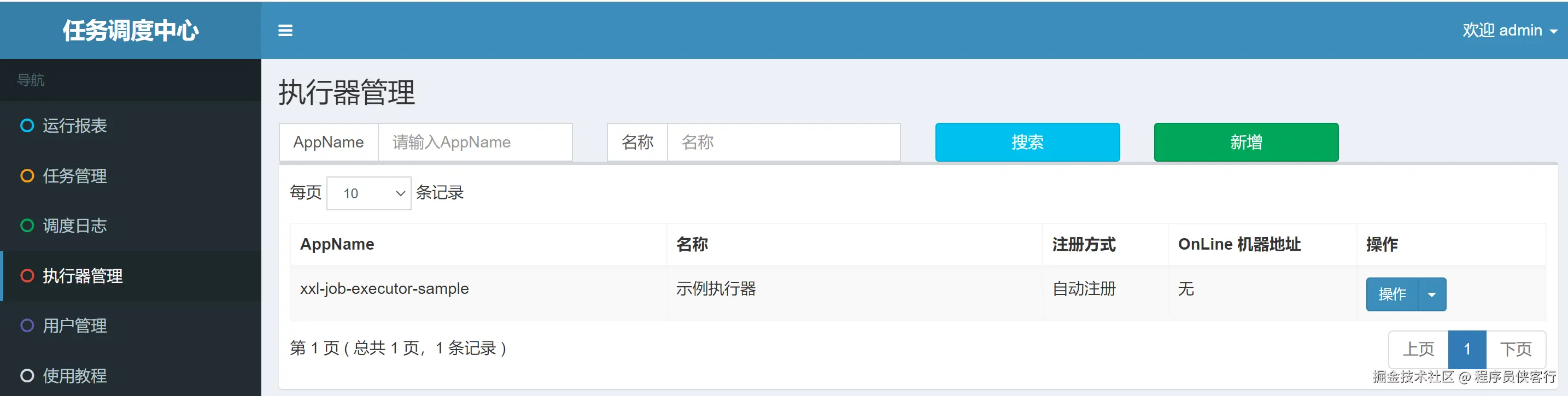
Task: Open the 运行报表 menu item
Action: [x=130, y=126]
